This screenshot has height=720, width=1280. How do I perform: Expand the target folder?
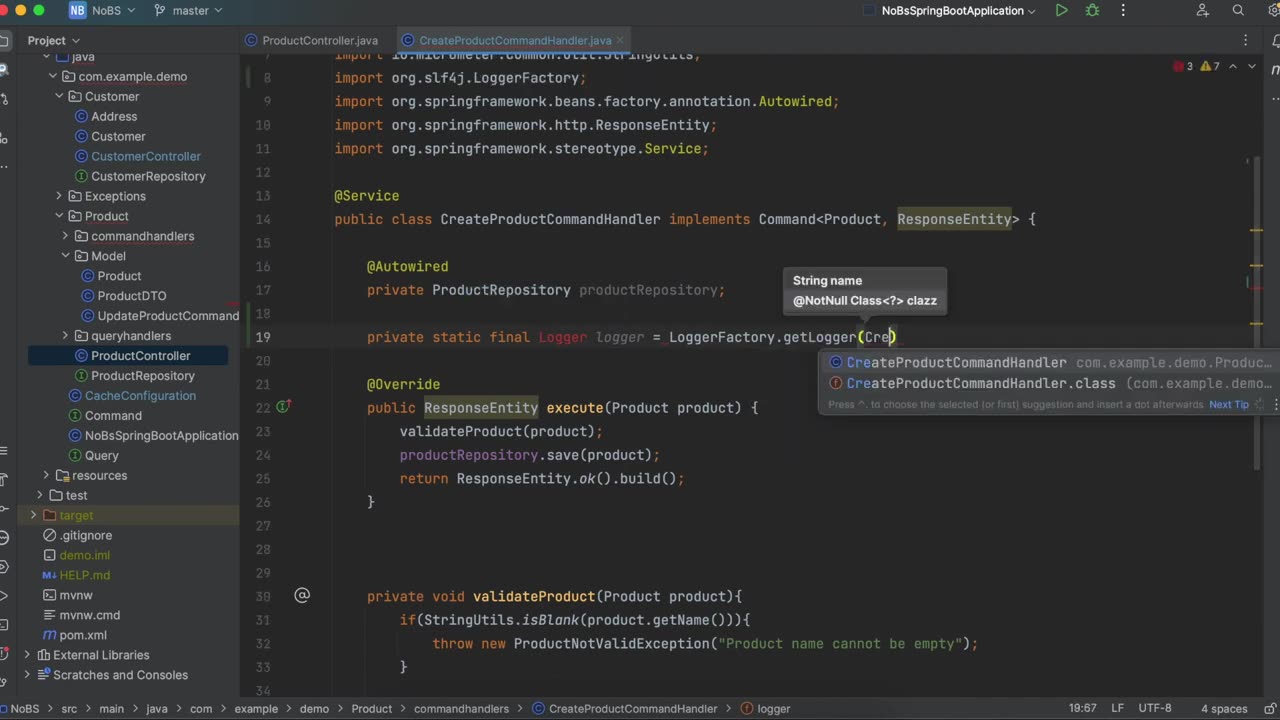point(33,515)
